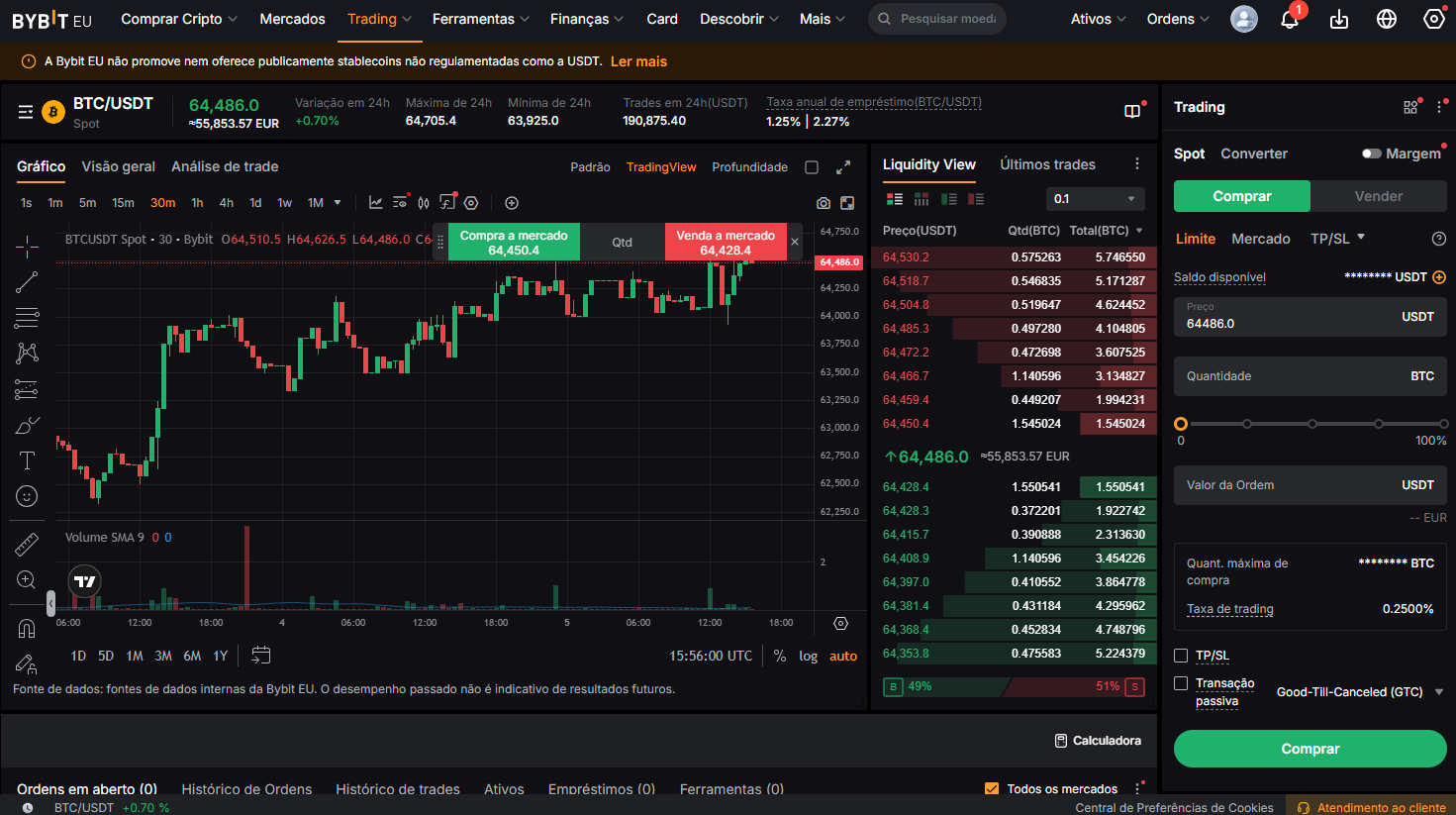Open the emoji icons tool
The height and width of the screenshot is (815, 1456).
[27, 496]
